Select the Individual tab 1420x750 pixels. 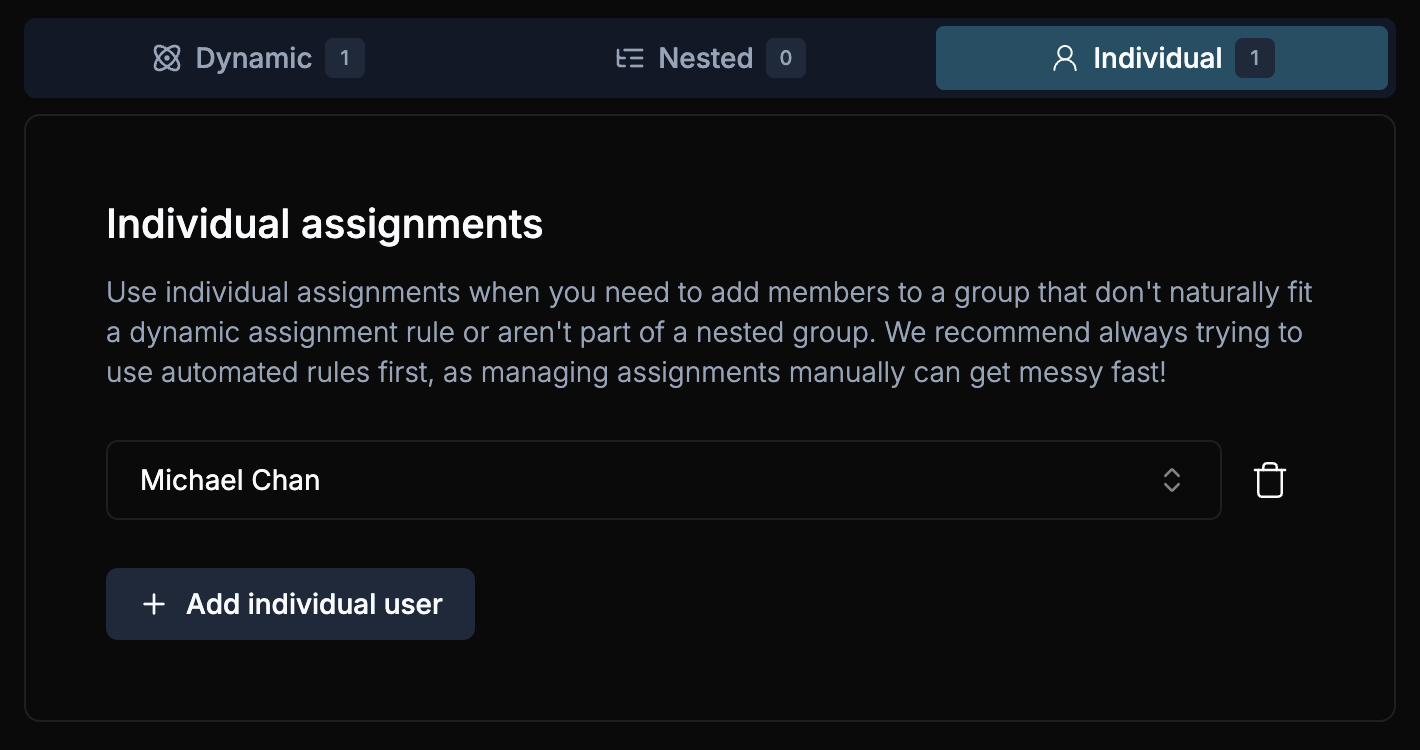(1157, 58)
